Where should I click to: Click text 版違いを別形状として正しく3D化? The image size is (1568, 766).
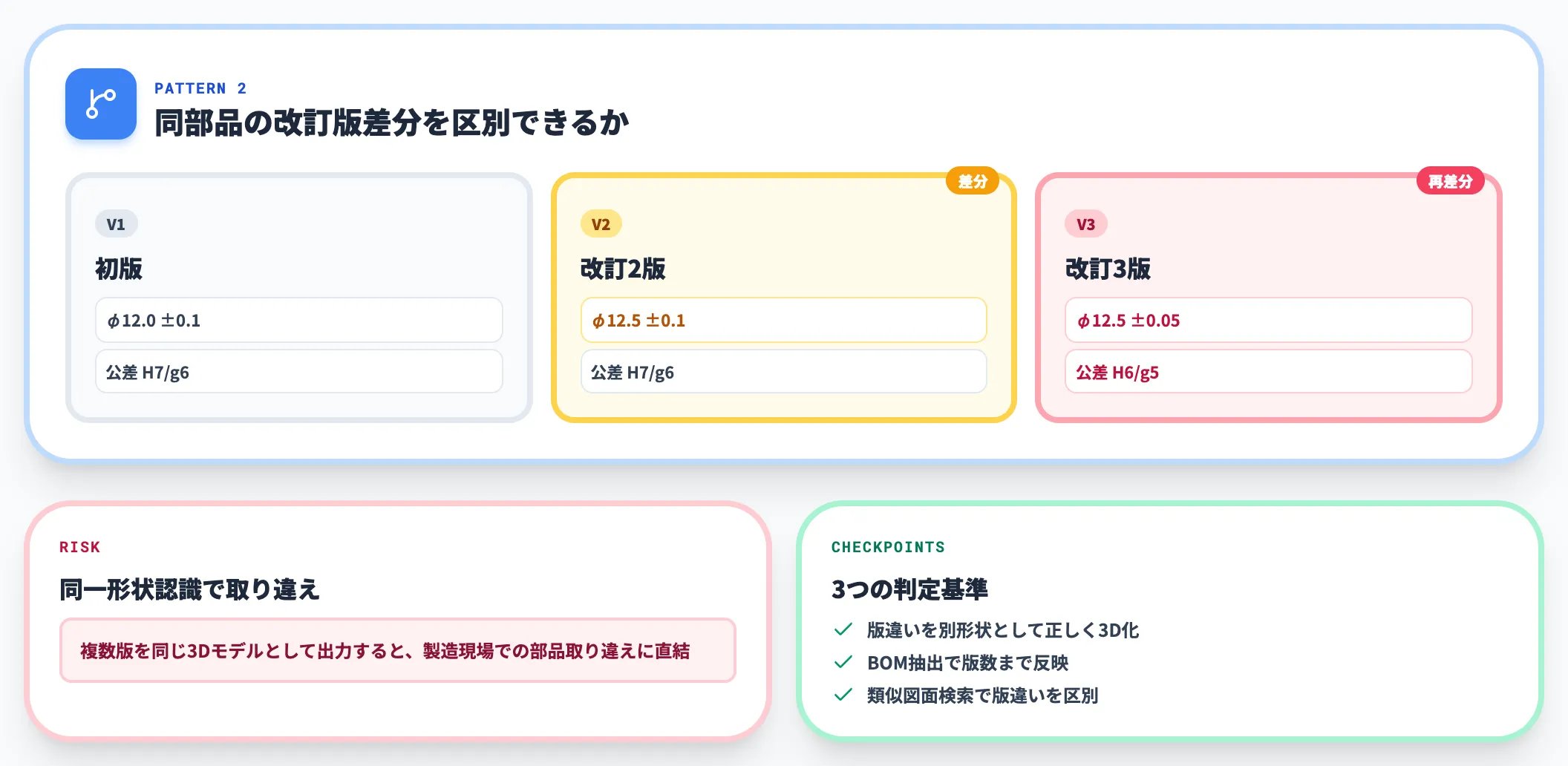click(x=1003, y=630)
